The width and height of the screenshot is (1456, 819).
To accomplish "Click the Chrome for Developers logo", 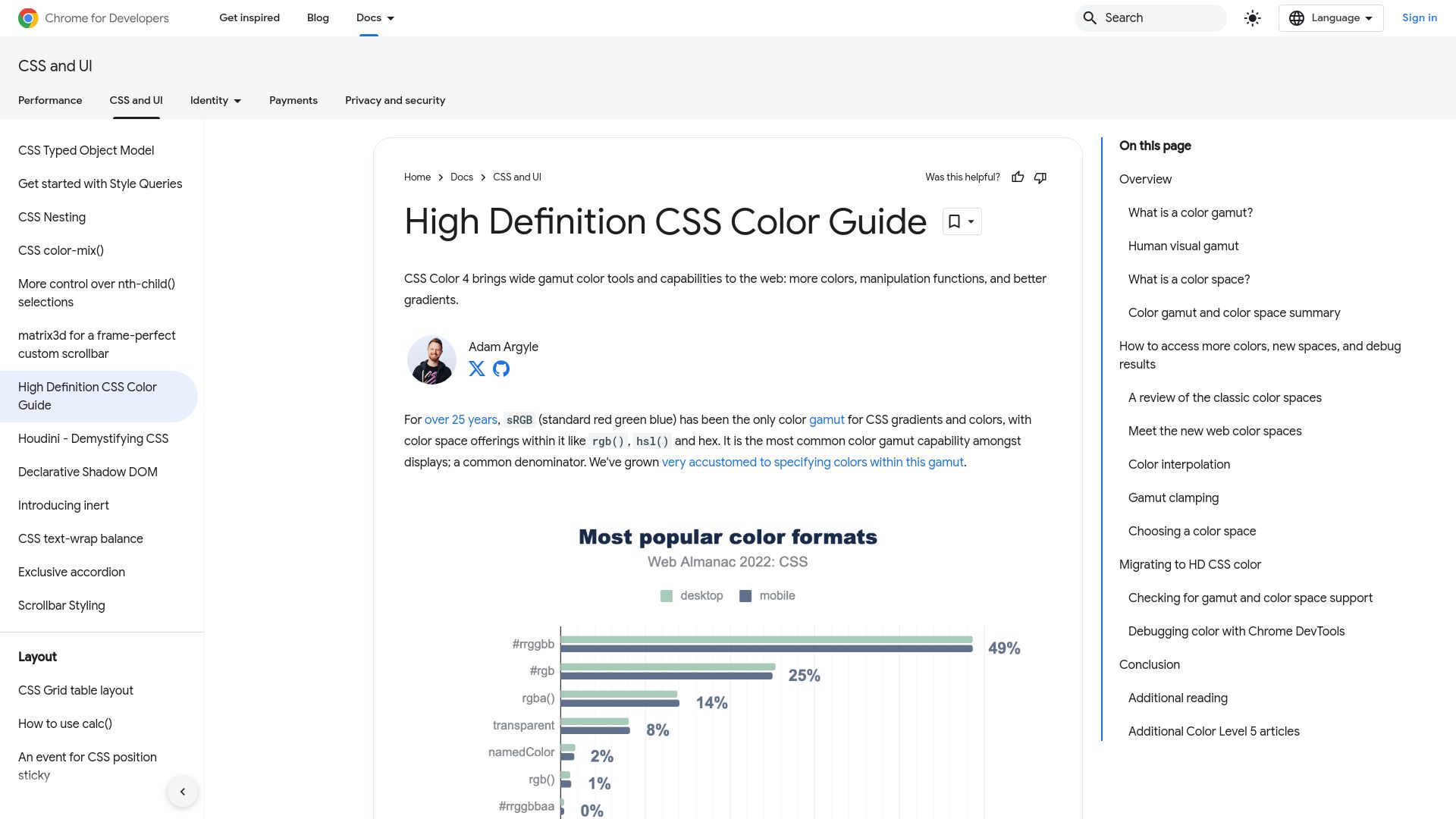I will [x=93, y=18].
